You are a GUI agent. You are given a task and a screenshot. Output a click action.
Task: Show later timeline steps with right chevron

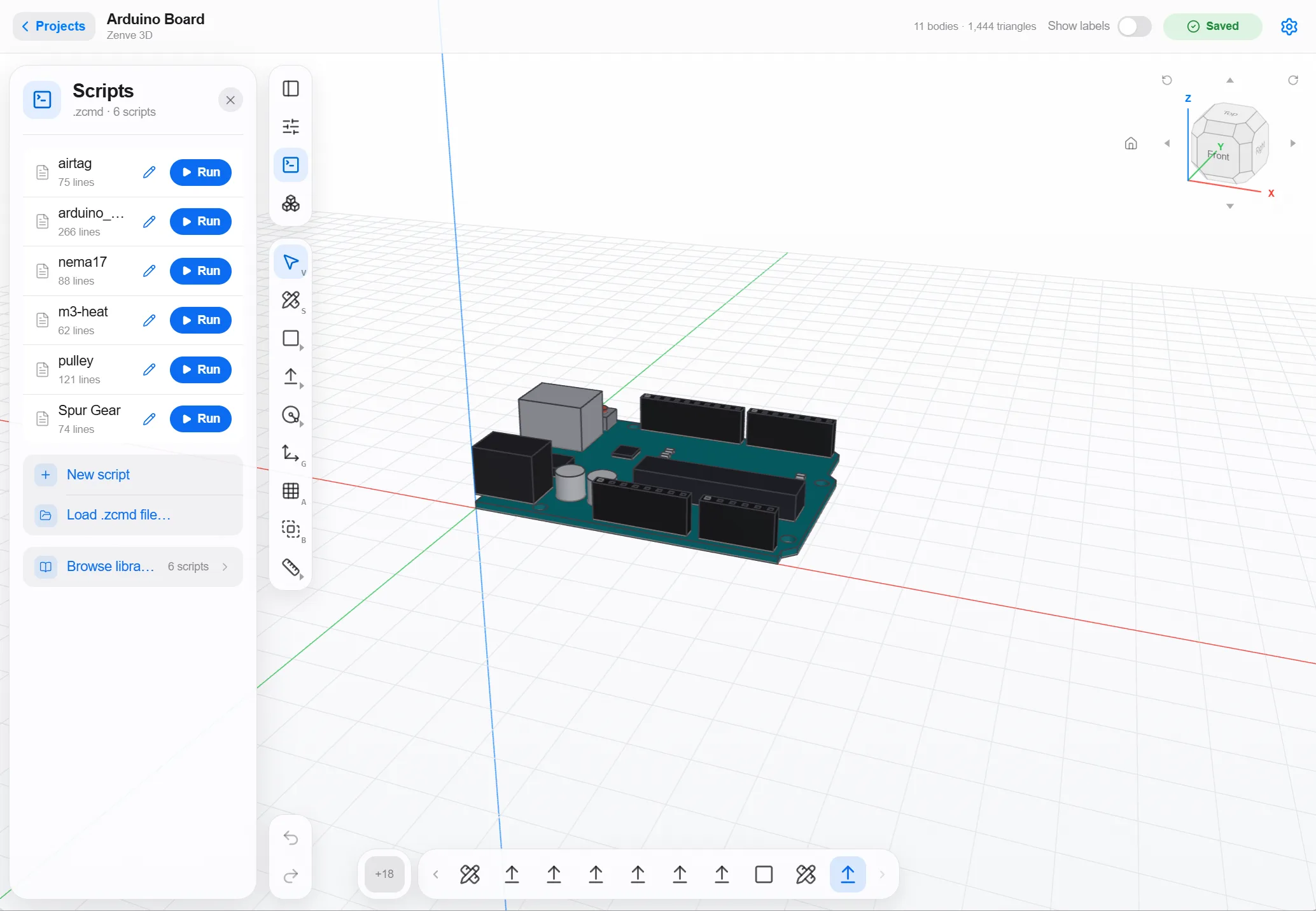[x=881, y=874]
